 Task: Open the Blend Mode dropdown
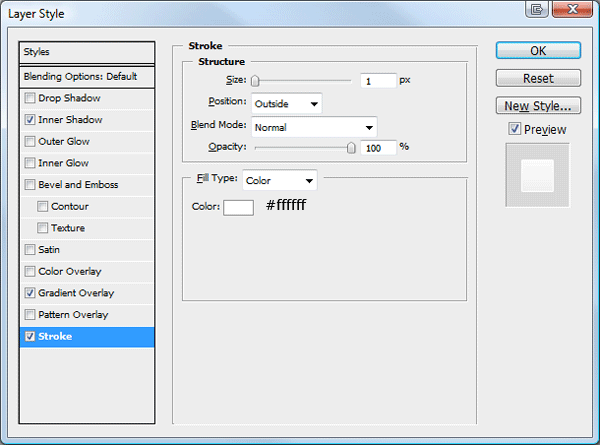coord(314,127)
